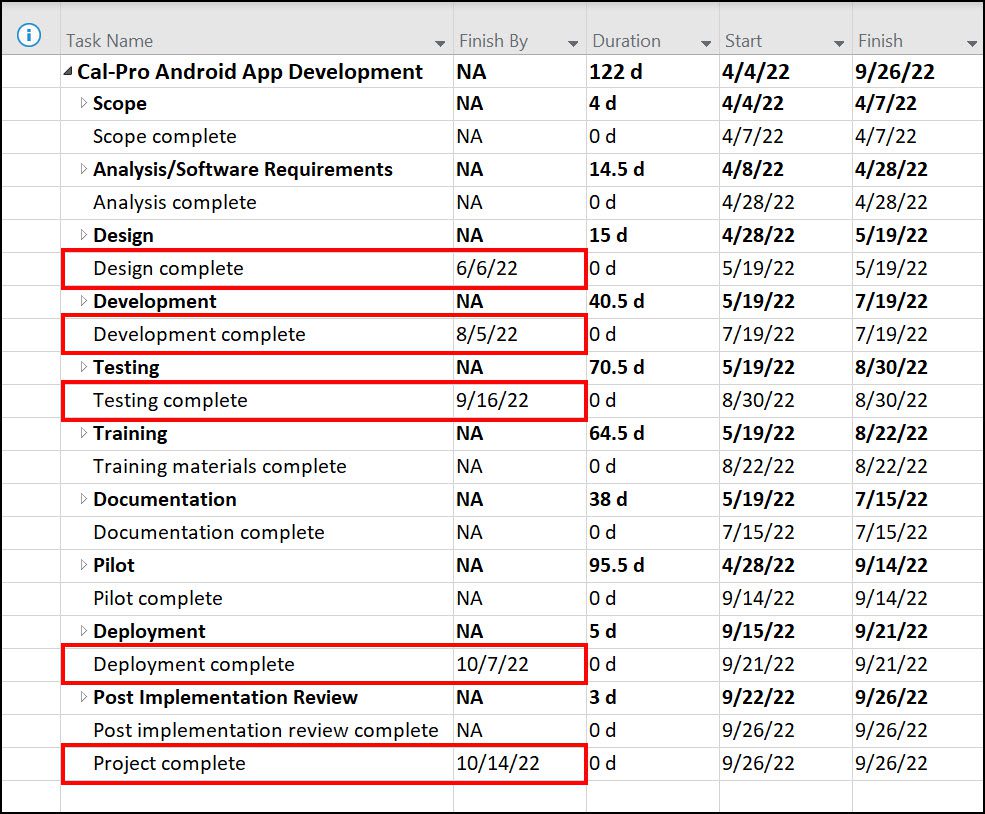Image resolution: width=985 pixels, height=814 pixels.
Task: Expand the Post Implementation Review summary task
Action: pos(84,697)
